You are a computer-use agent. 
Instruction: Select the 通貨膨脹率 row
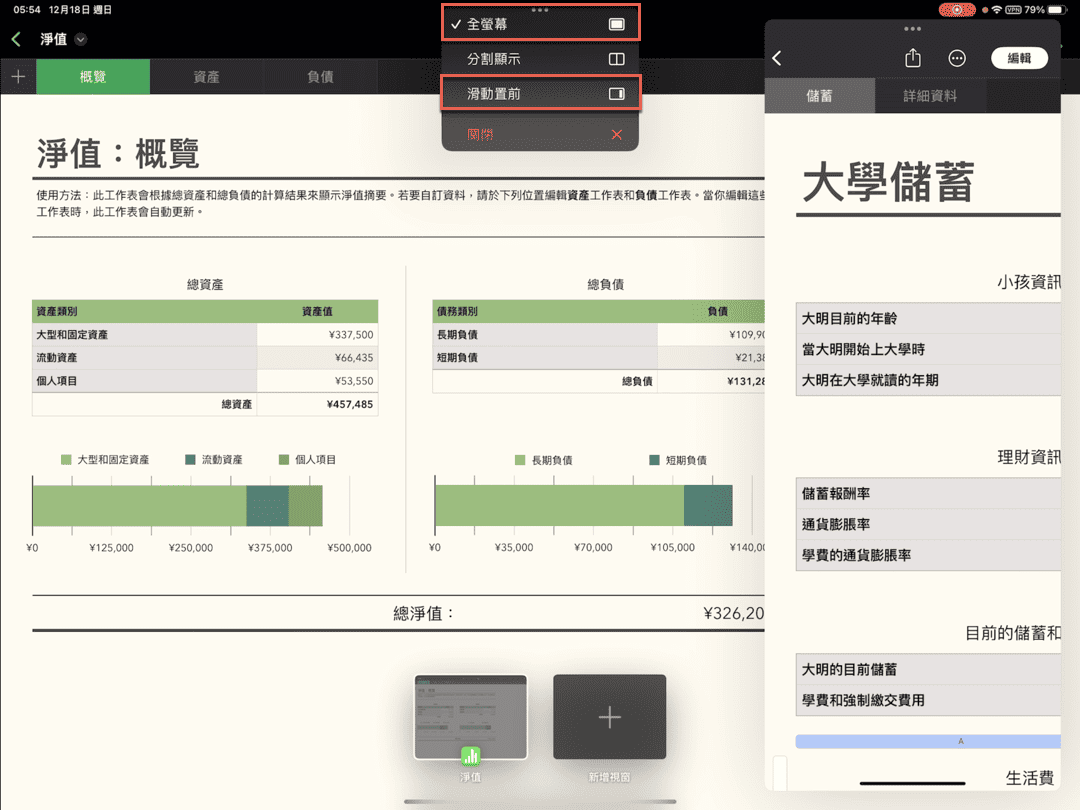pos(928,524)
